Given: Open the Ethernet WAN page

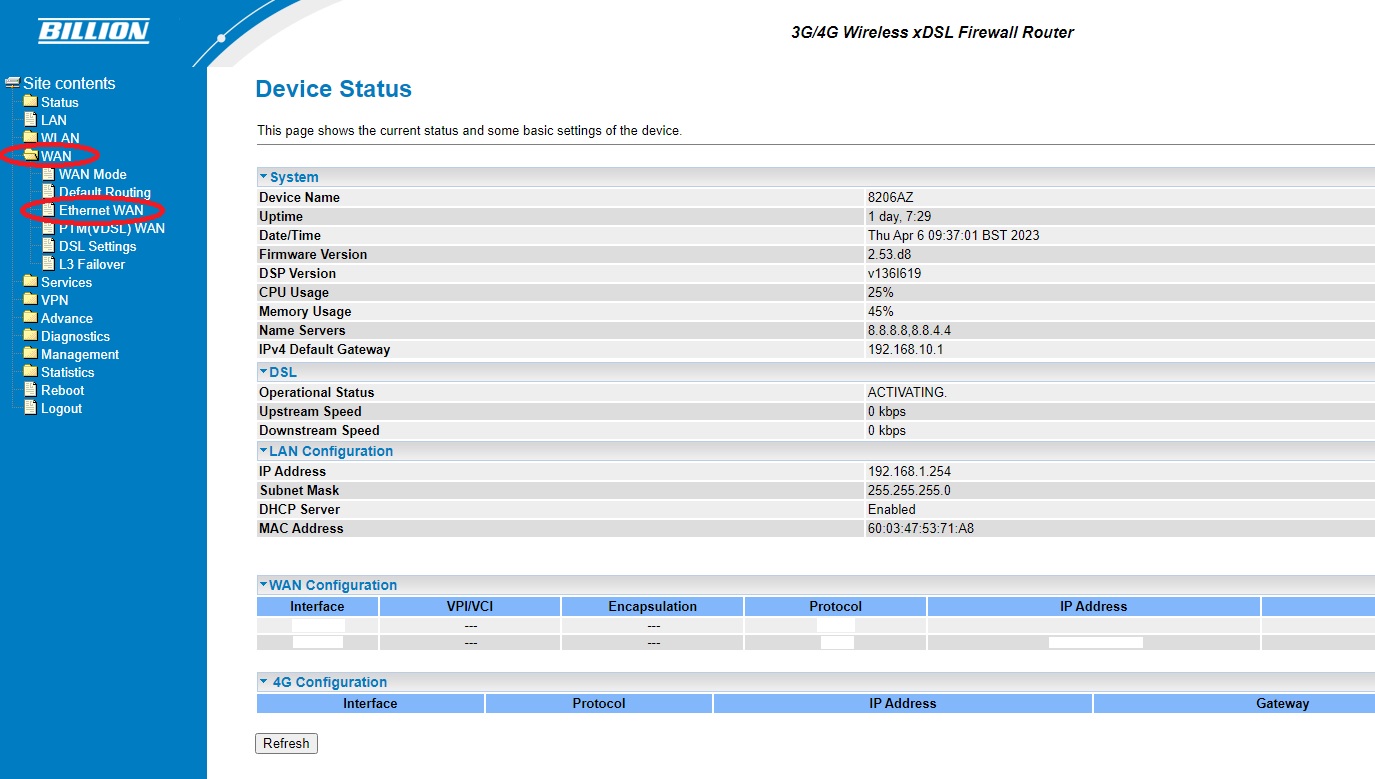Looking at the screenshot, I should [101, 210].
